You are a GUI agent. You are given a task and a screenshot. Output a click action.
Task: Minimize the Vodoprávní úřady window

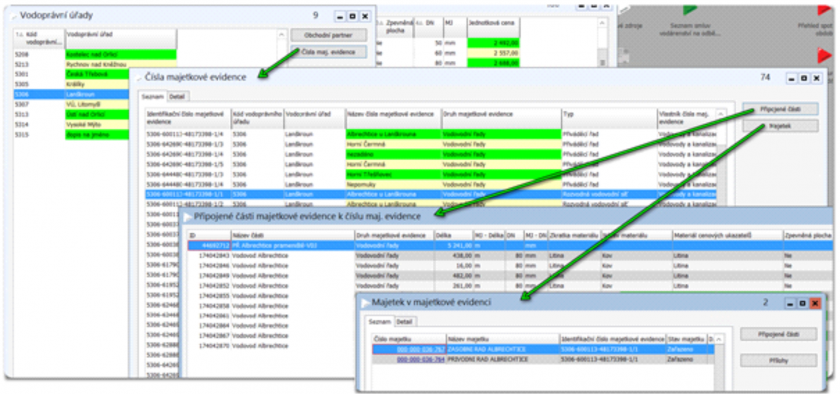pyautogui.click(x=340, y=16)
